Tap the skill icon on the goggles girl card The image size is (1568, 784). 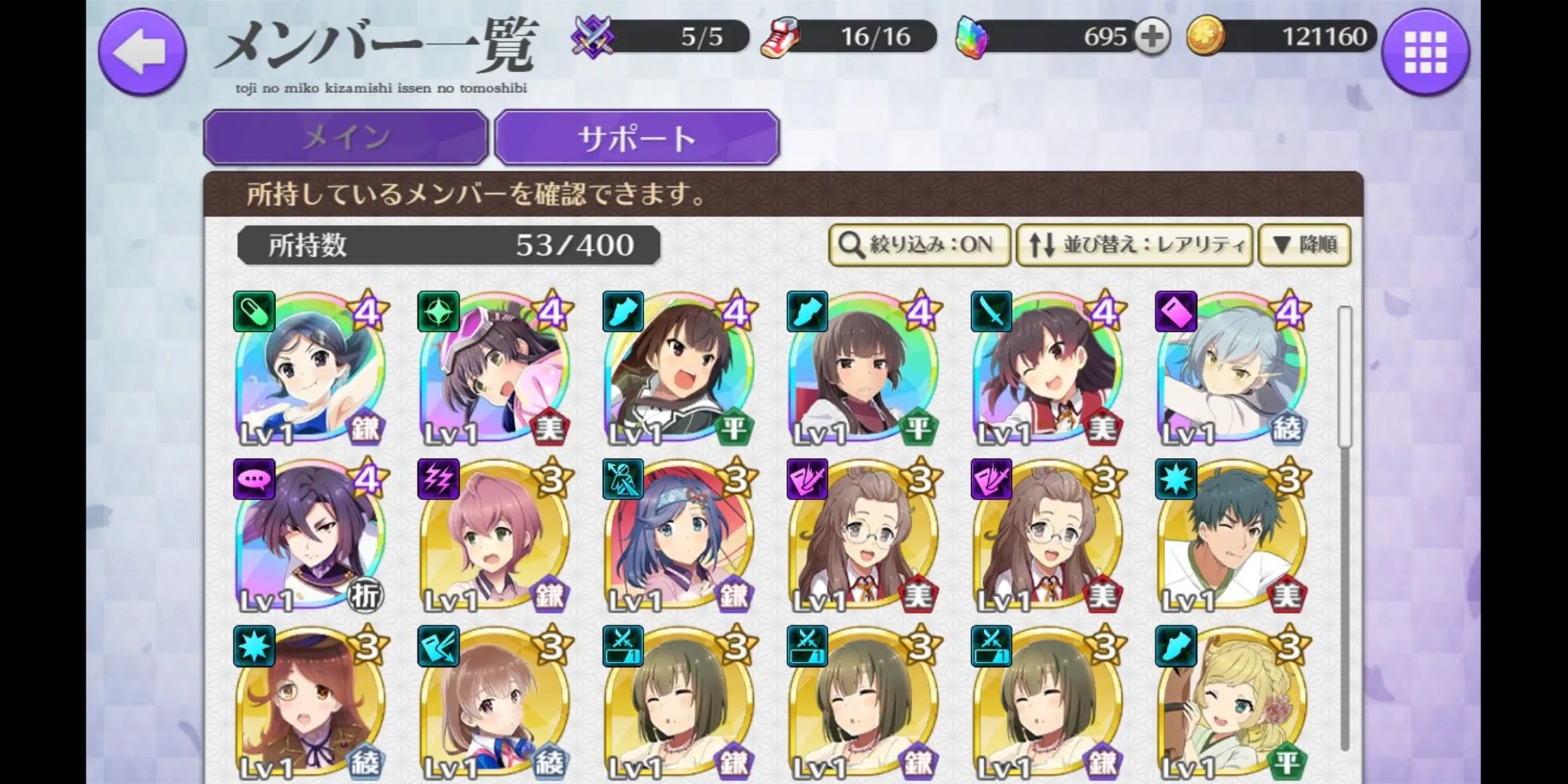(438, 311)
